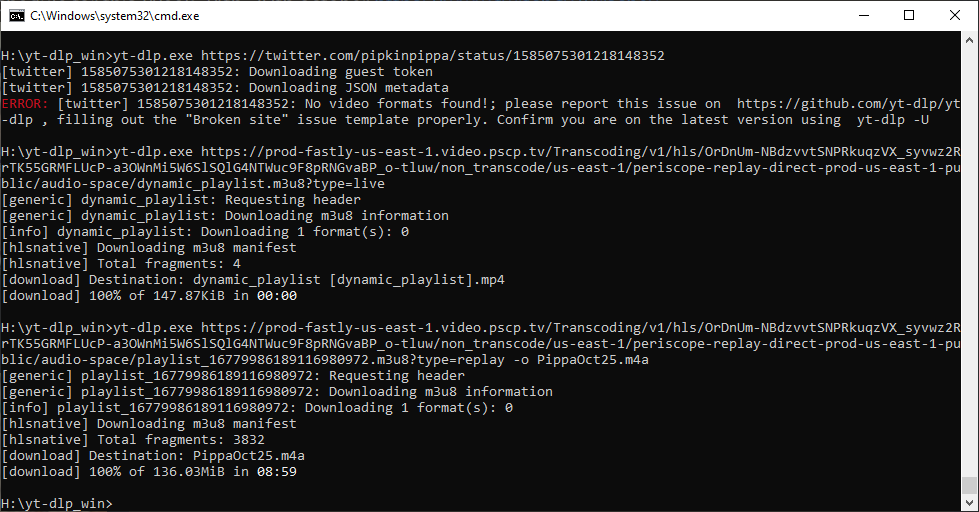
Task: Click the "100% of 147.87KiB" download line
Action: coord(149,295)
